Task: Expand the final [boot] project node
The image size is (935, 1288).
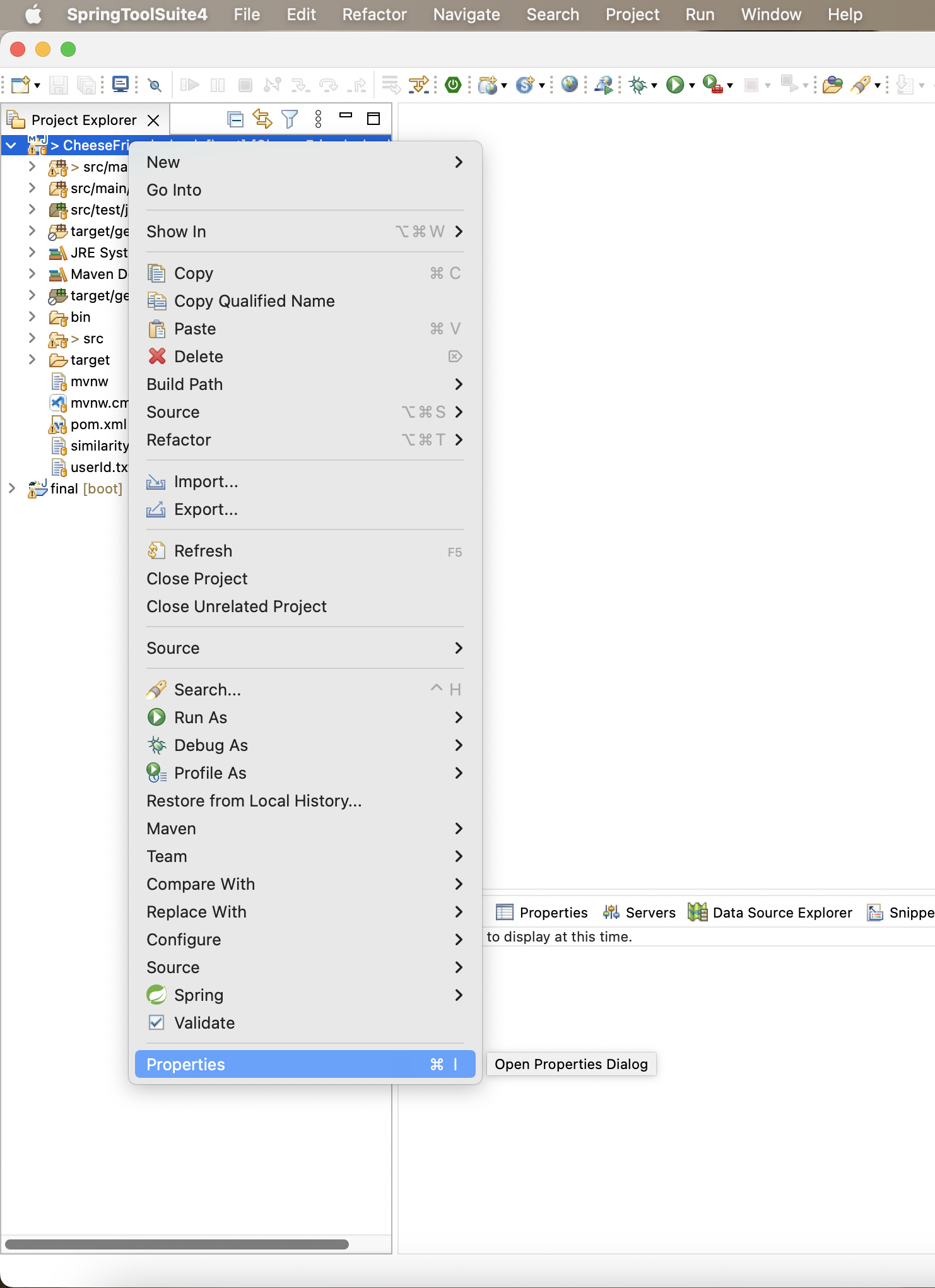Action: coord(11,488)
